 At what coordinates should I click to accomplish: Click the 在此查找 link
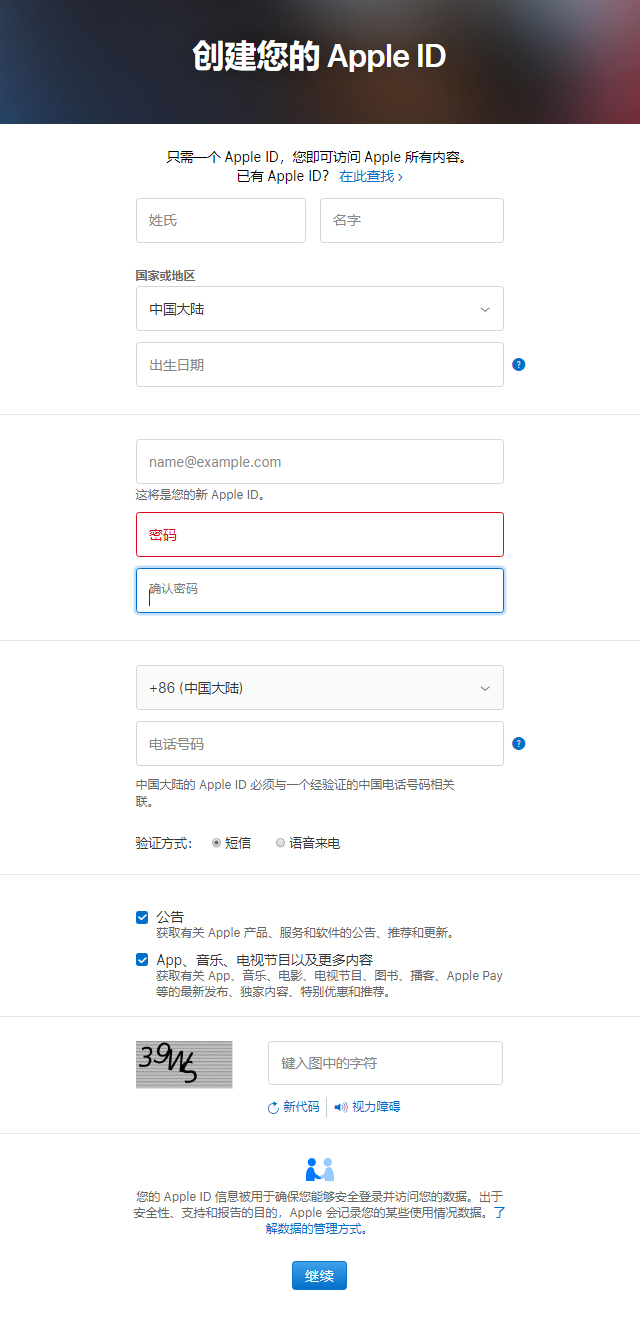pos(370,176)
